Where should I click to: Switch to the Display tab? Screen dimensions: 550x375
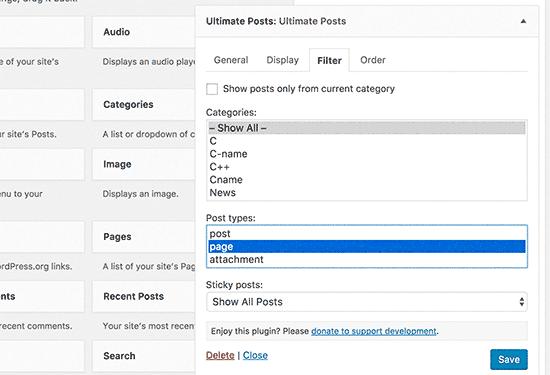[282, 60]
